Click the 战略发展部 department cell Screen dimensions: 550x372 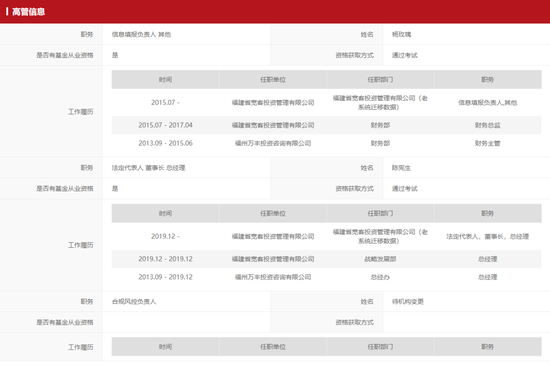coord(380,259)
